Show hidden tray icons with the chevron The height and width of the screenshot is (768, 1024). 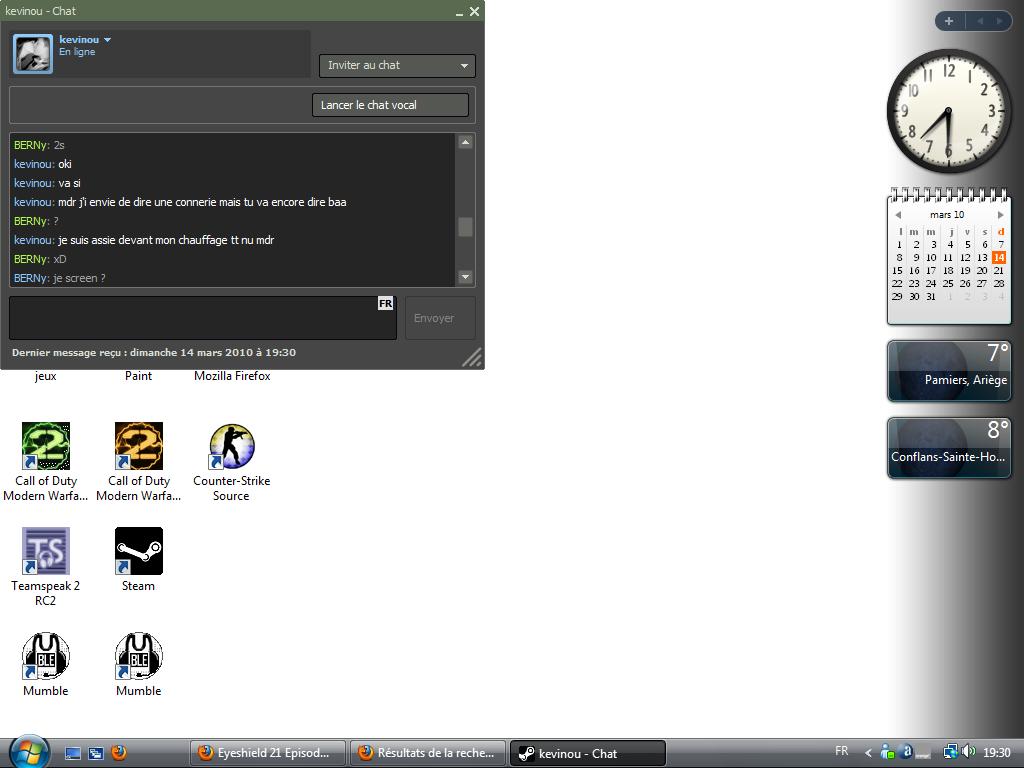click(868, 753)
